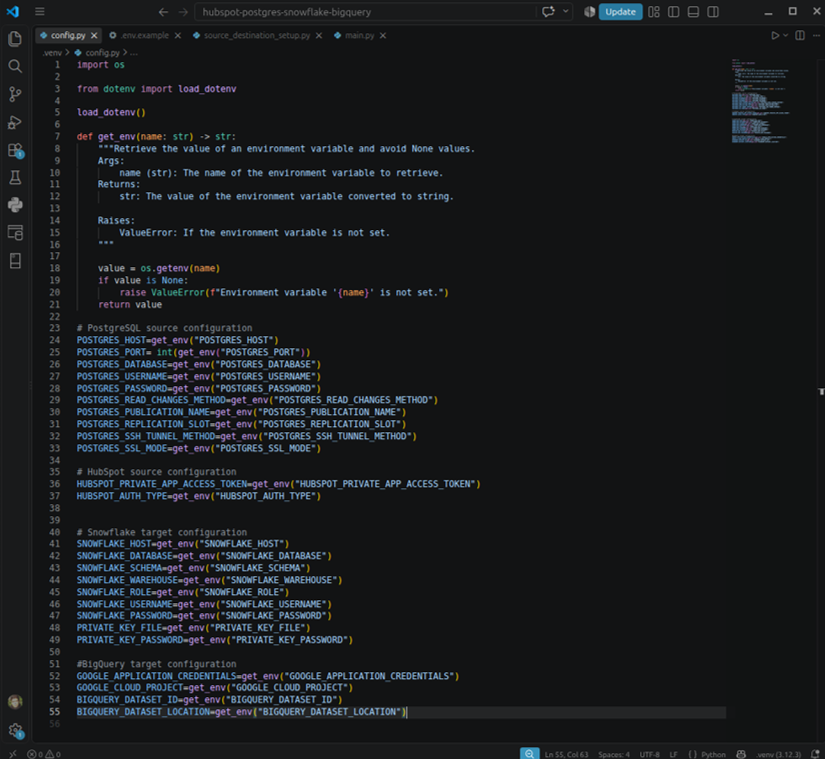Run the Python file with play icon
The width and height of the screenshot is (825, 759).
pyautogui.click(x=774, y=35)
